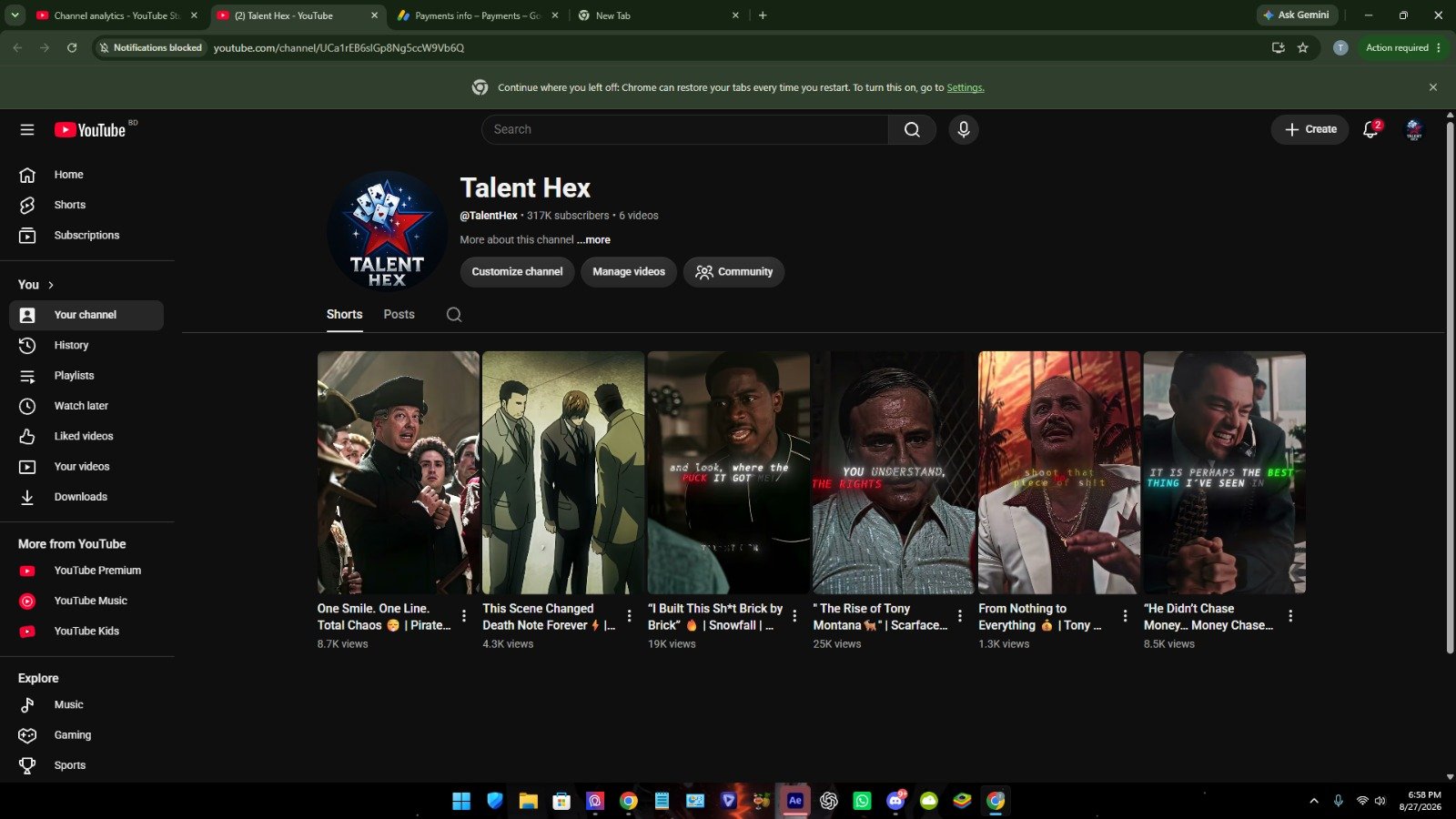Viewport: 1456px width, 819px height.
Task: Open options for Scarface short
Action: [x=960, y=616]
